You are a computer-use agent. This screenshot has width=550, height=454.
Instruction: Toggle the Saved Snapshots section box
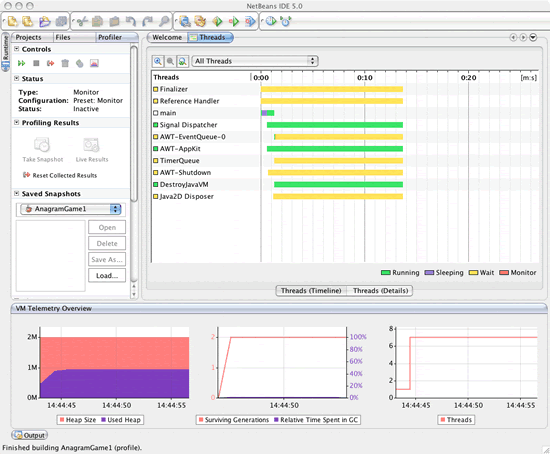pos(16,193)
